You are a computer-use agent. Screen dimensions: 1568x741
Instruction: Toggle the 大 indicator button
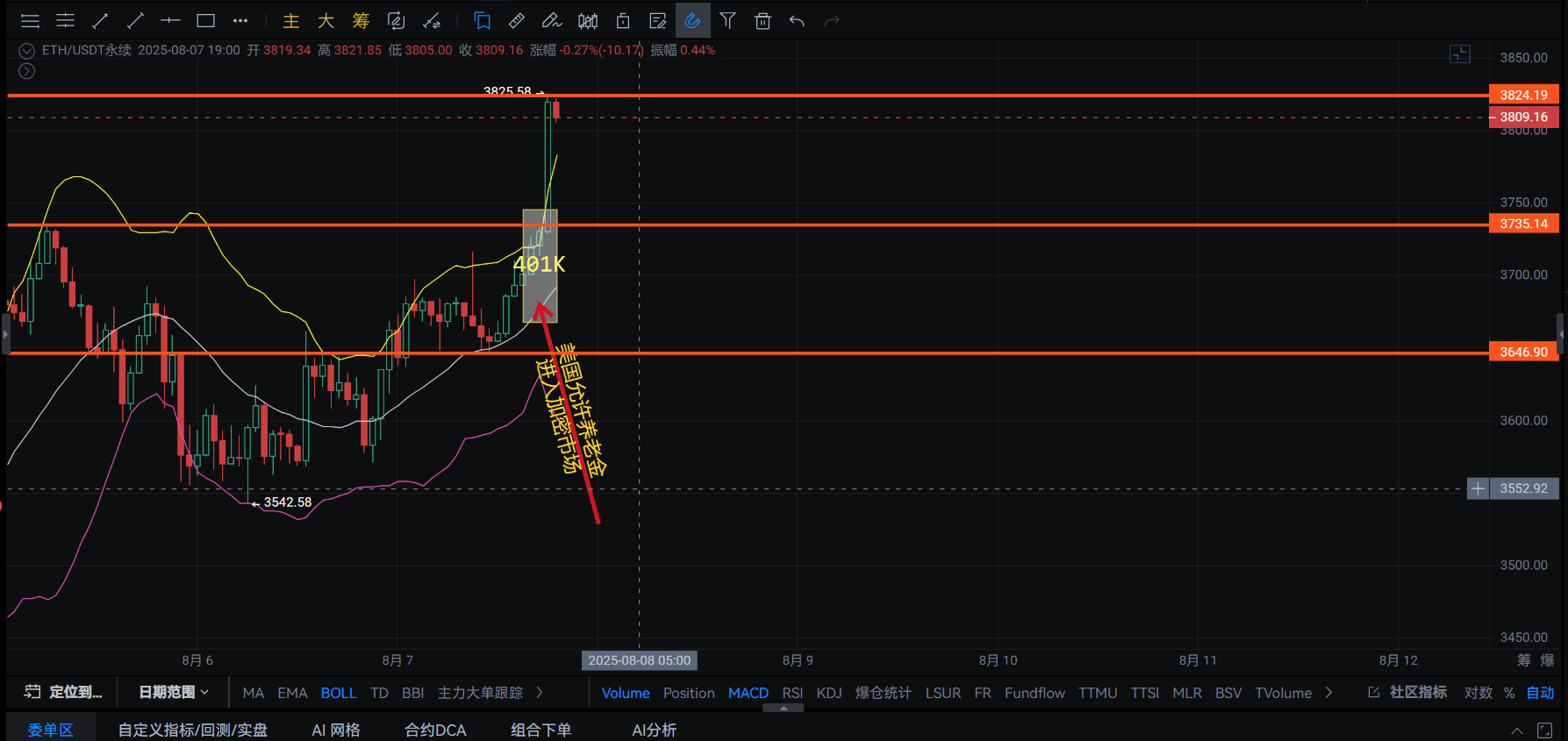[326, 20]
